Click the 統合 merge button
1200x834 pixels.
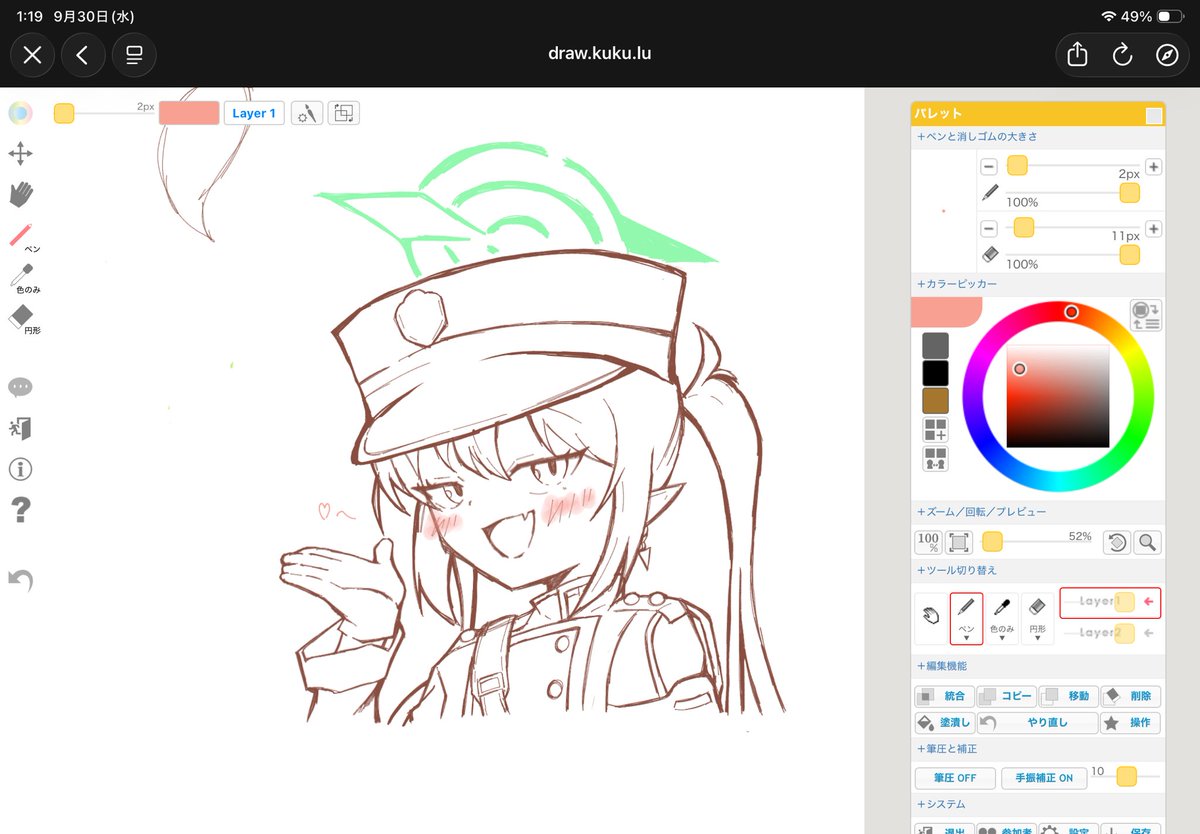point(943,696)
